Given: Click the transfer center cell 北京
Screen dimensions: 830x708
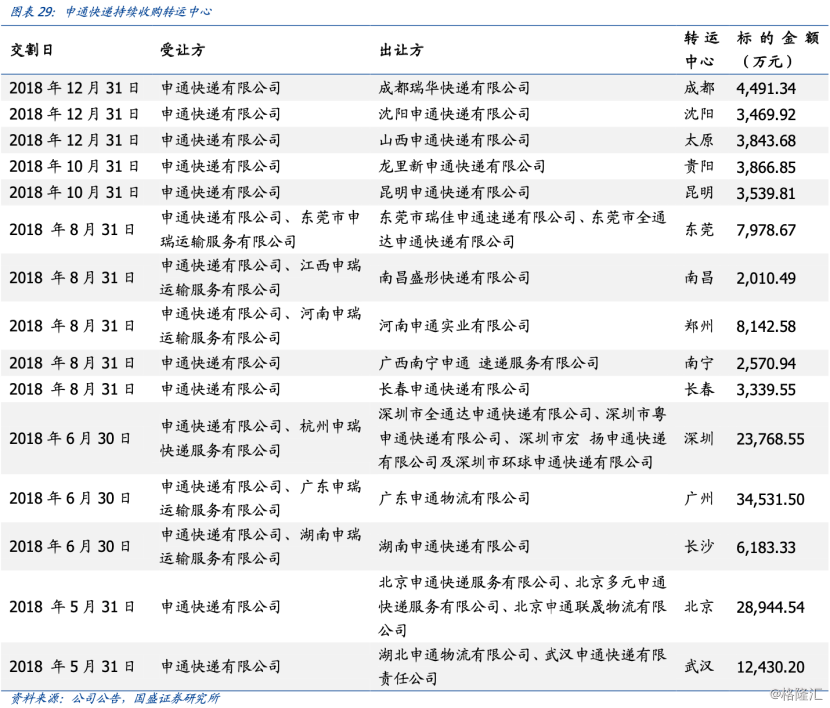Looking at the screenshot, I should point(699,606).
